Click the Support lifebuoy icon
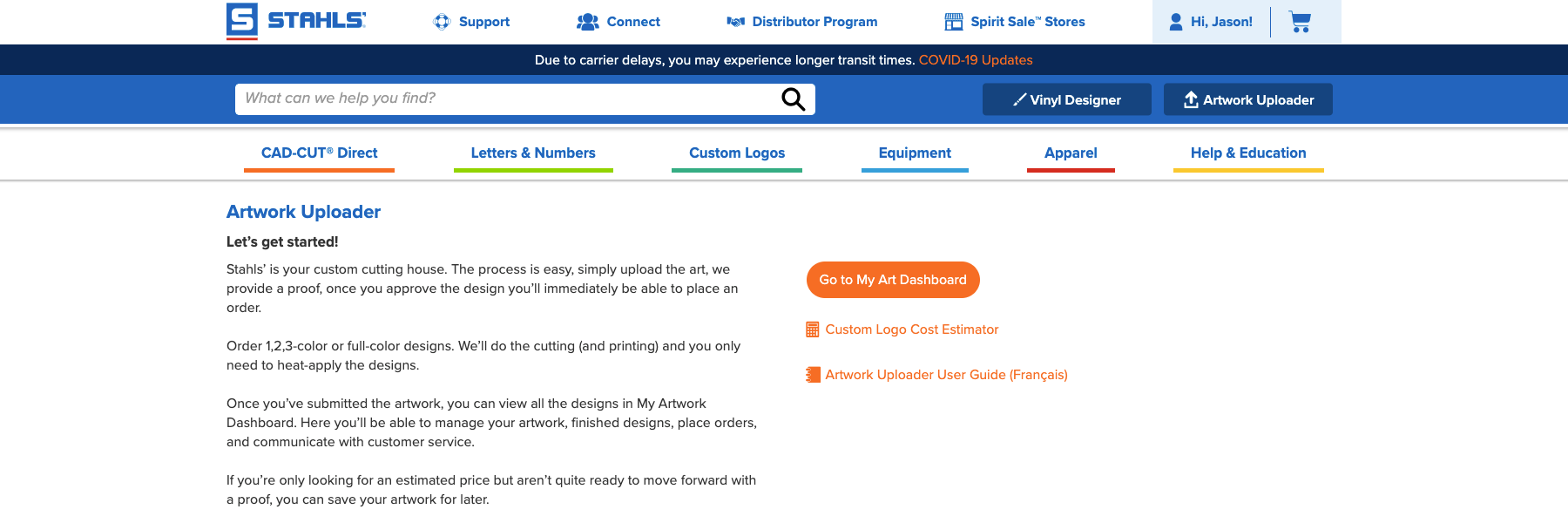 [x=442, y=22]
